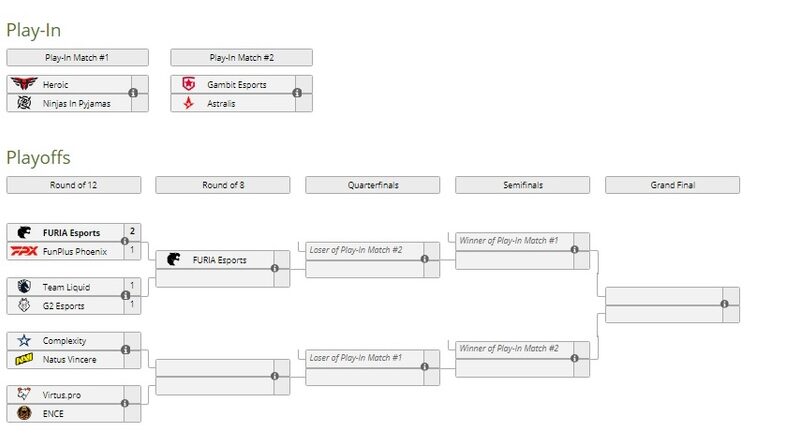Image resolution: width=796 pixels, height=444 pixels.
Task: Show match info for Virtus.pro vs ENCE
Action: [x=125, y=404]
